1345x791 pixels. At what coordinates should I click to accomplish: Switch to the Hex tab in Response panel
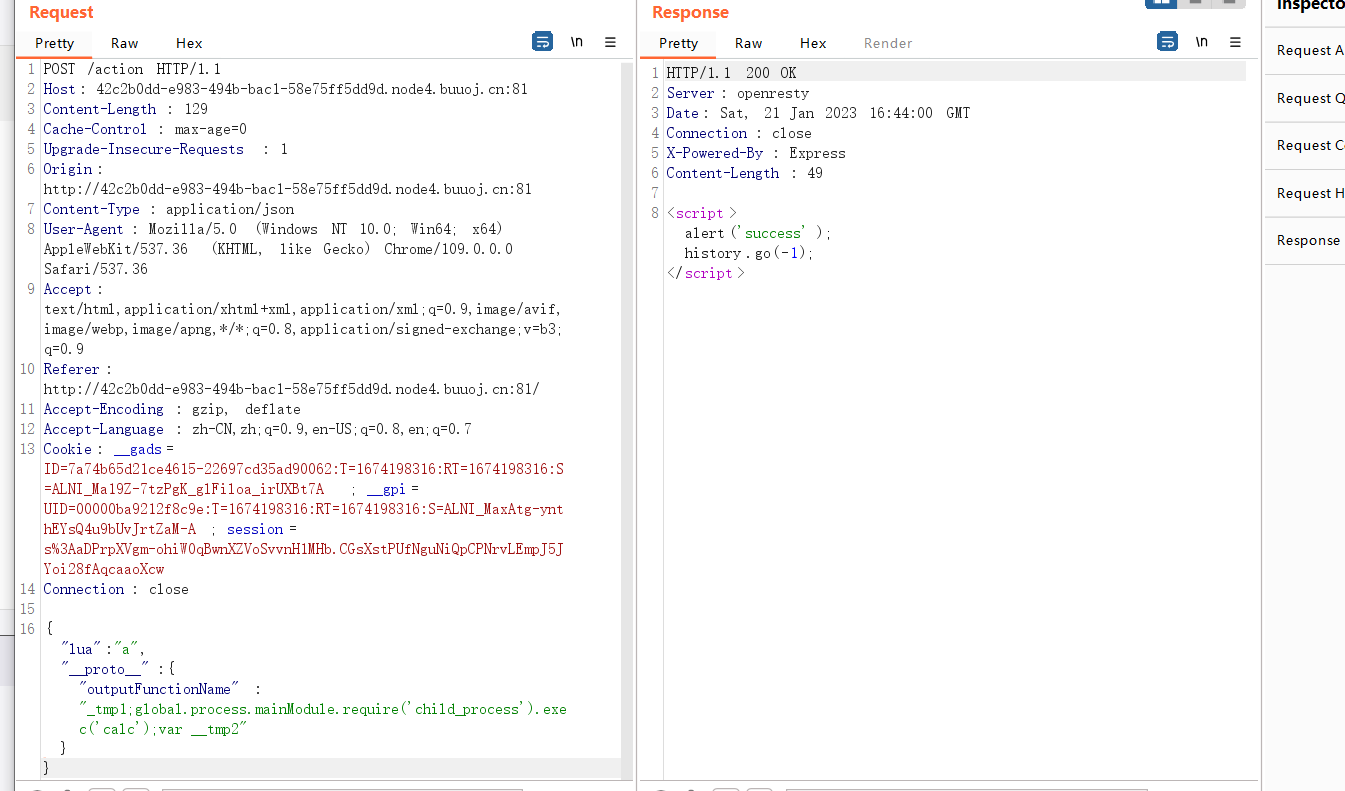[x=813, y=43]
